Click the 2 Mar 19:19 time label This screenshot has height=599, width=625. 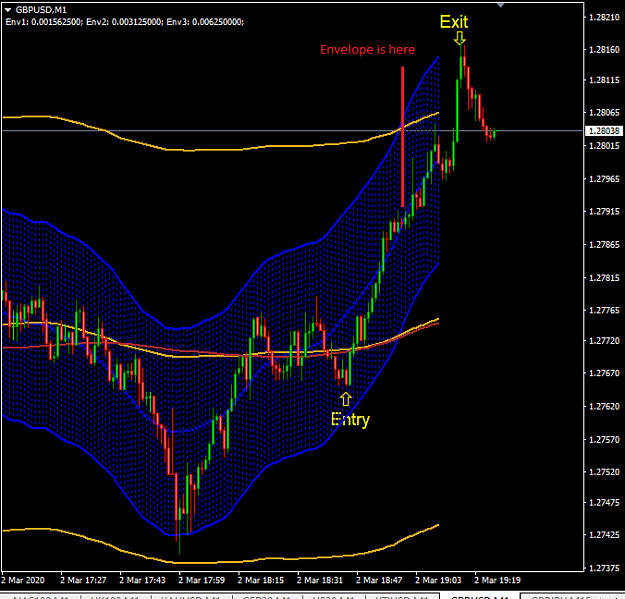pyautogui.click(x=497, y=580)
